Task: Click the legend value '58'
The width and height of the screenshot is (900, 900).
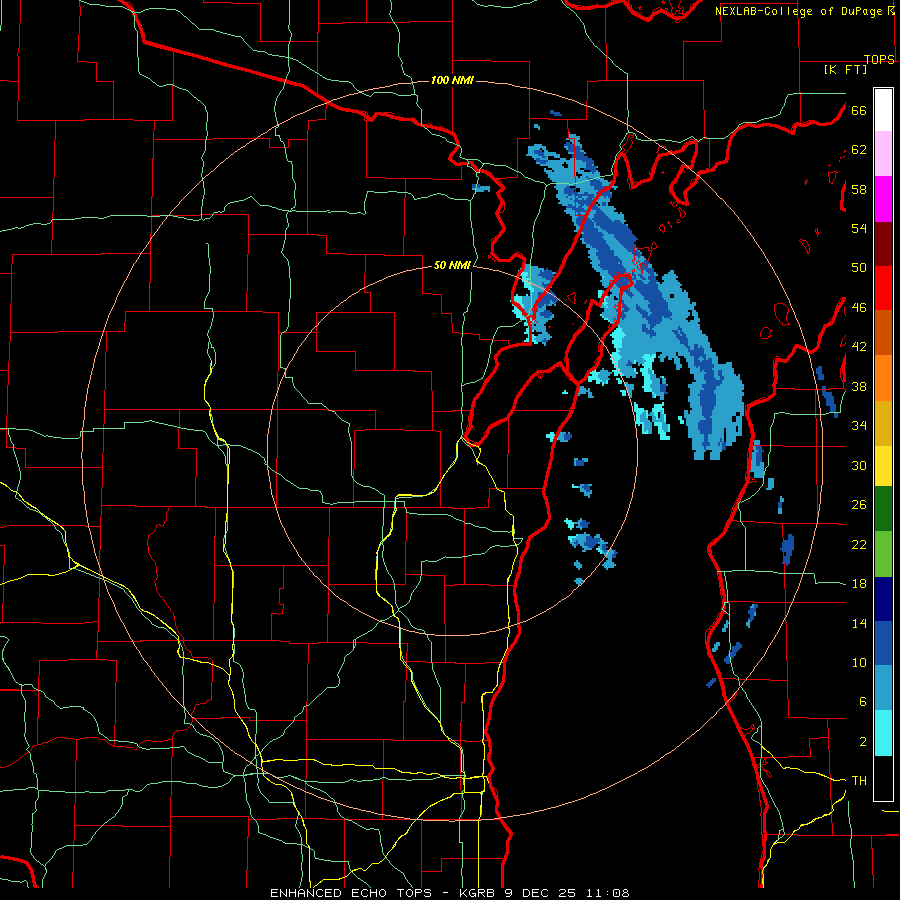Action: [859, 189]
